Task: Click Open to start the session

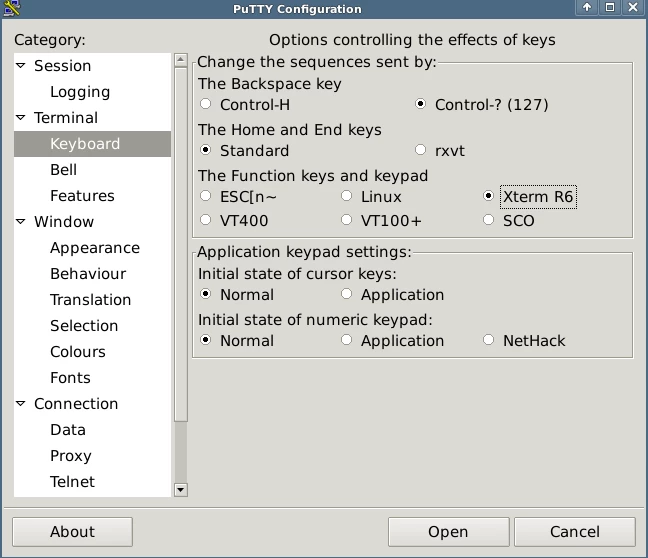Action: [x=448, y=532]
